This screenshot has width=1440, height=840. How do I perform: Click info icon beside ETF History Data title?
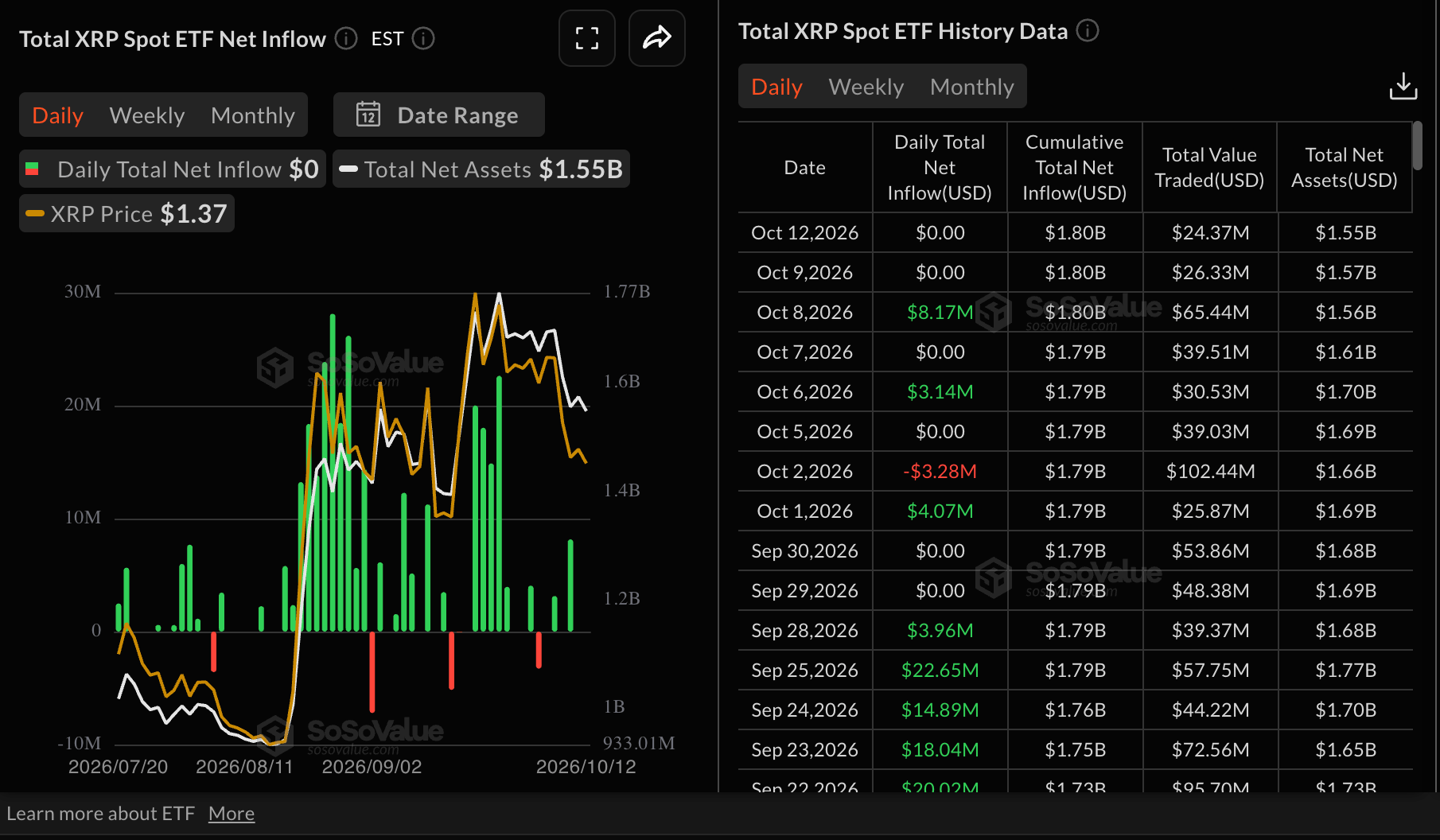(x=1088, y=30)
